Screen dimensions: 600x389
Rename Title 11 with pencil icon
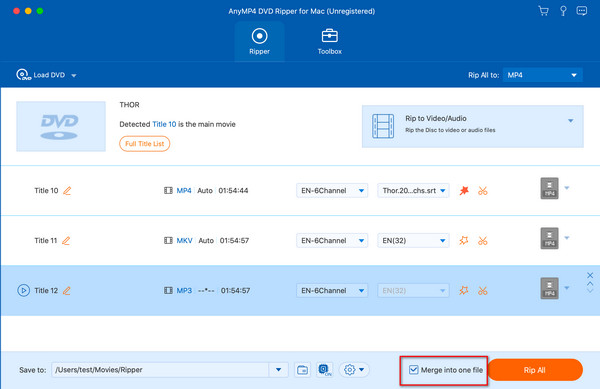click(x=66, y=241)
